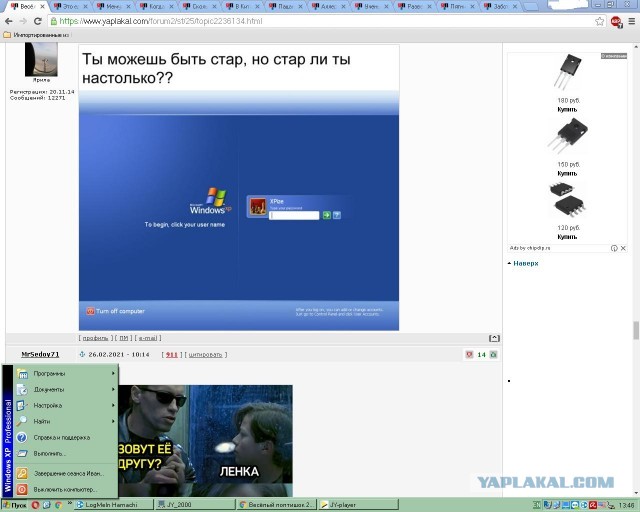Click the scroll-to-top icon under the post
The image size is (640, 512).
(494, 338)
